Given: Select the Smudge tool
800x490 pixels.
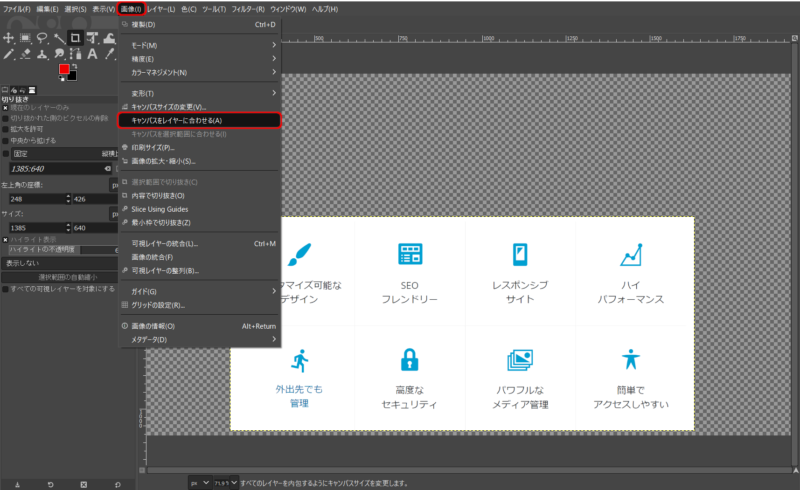Looking at the screenshot, I should point(59,54).
